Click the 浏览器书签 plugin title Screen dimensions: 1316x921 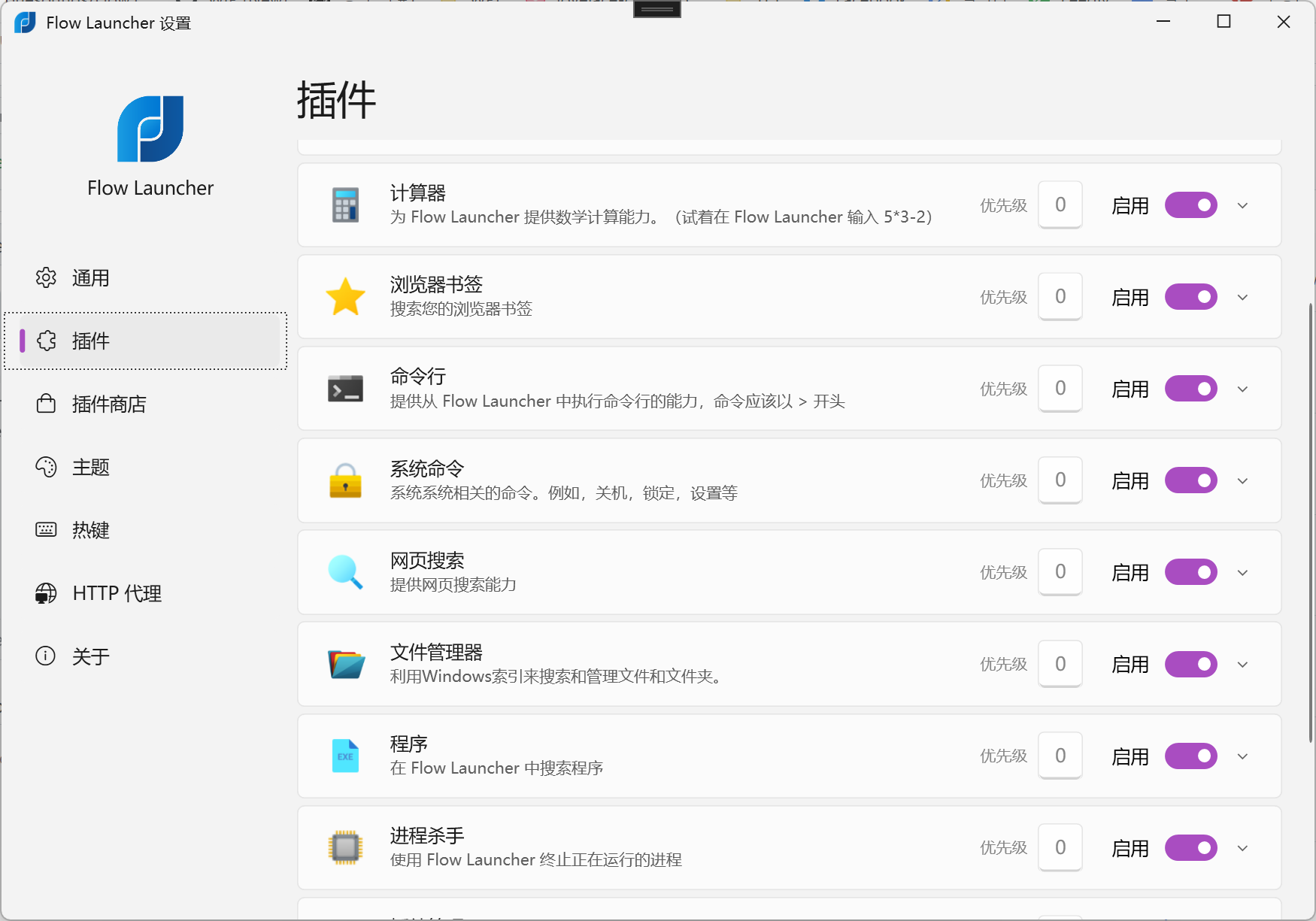436,285
